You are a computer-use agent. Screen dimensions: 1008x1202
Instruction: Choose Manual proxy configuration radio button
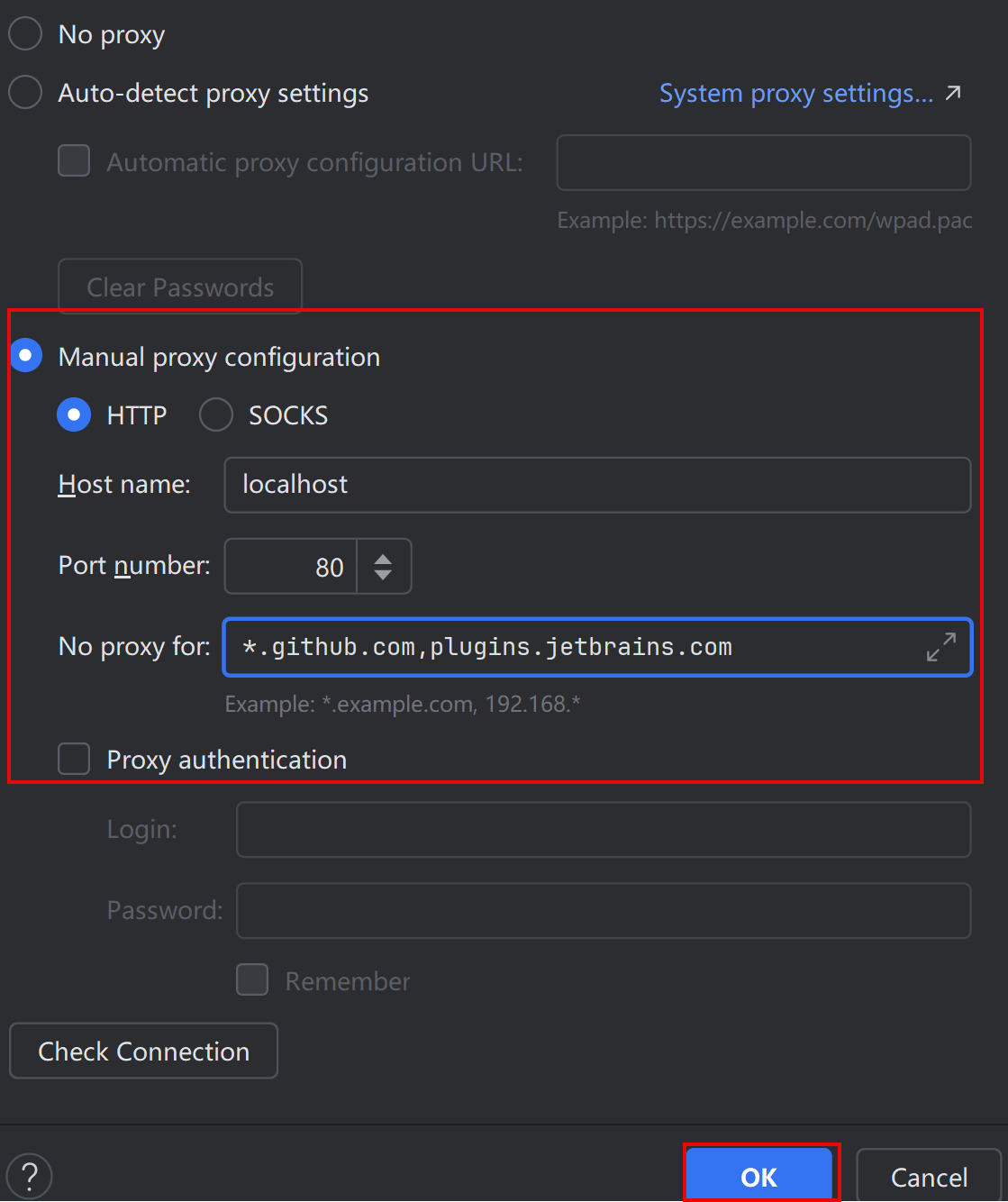tap(26, 356)
